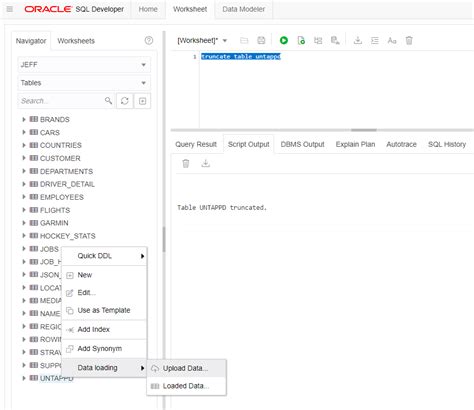Open the [Worksheet] name dropdown arrow
The width and height of the screenshot is (474, 410).
[225, 41]
